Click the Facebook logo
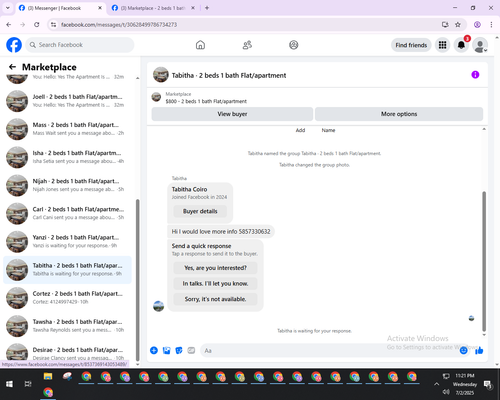Viewport: 500px width, 400px height. pos(14,45)
